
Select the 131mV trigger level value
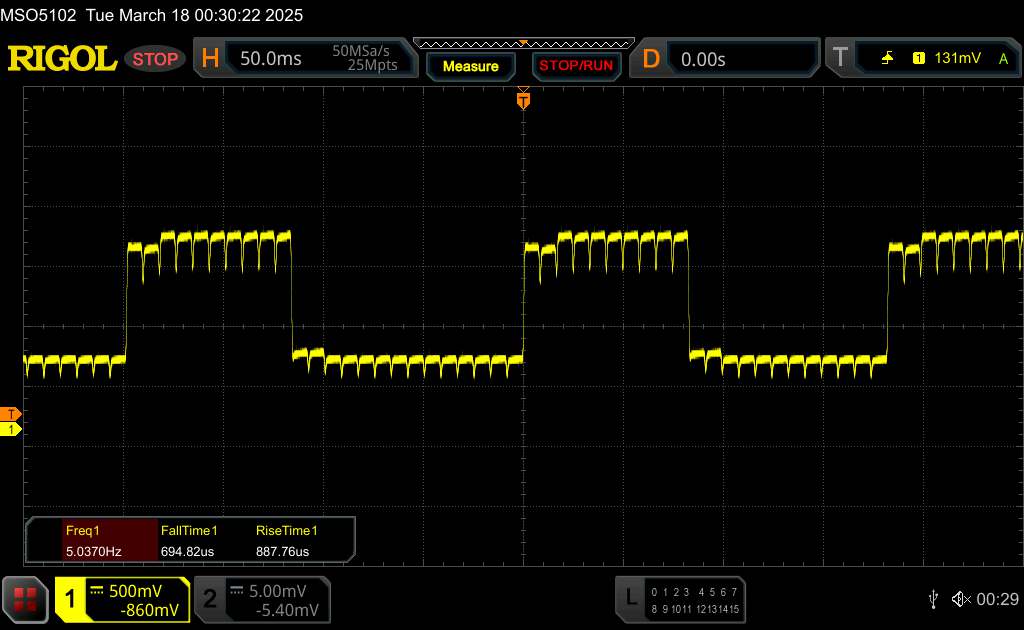(x=957, y=58)
